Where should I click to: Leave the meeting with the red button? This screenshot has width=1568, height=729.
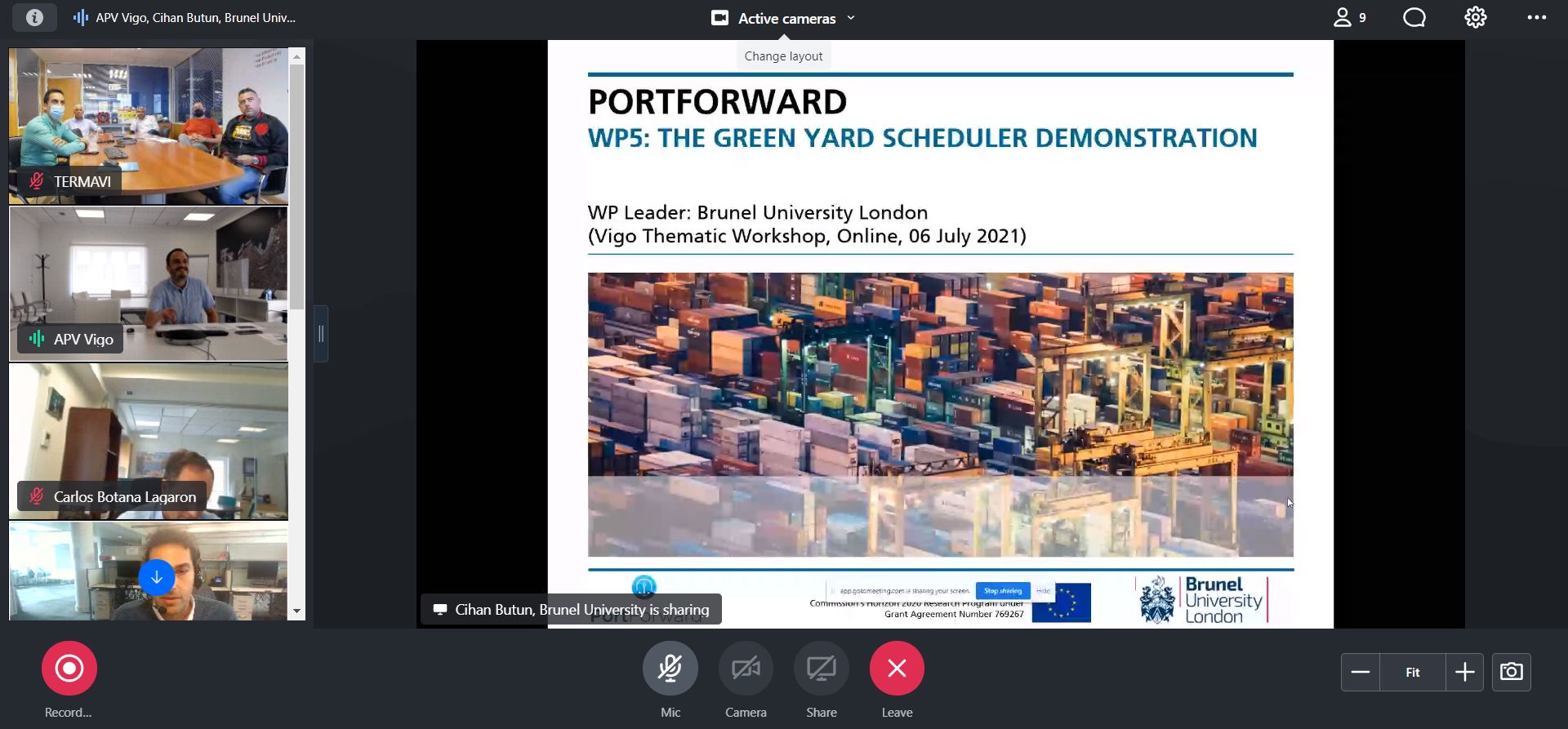[897, 669]
